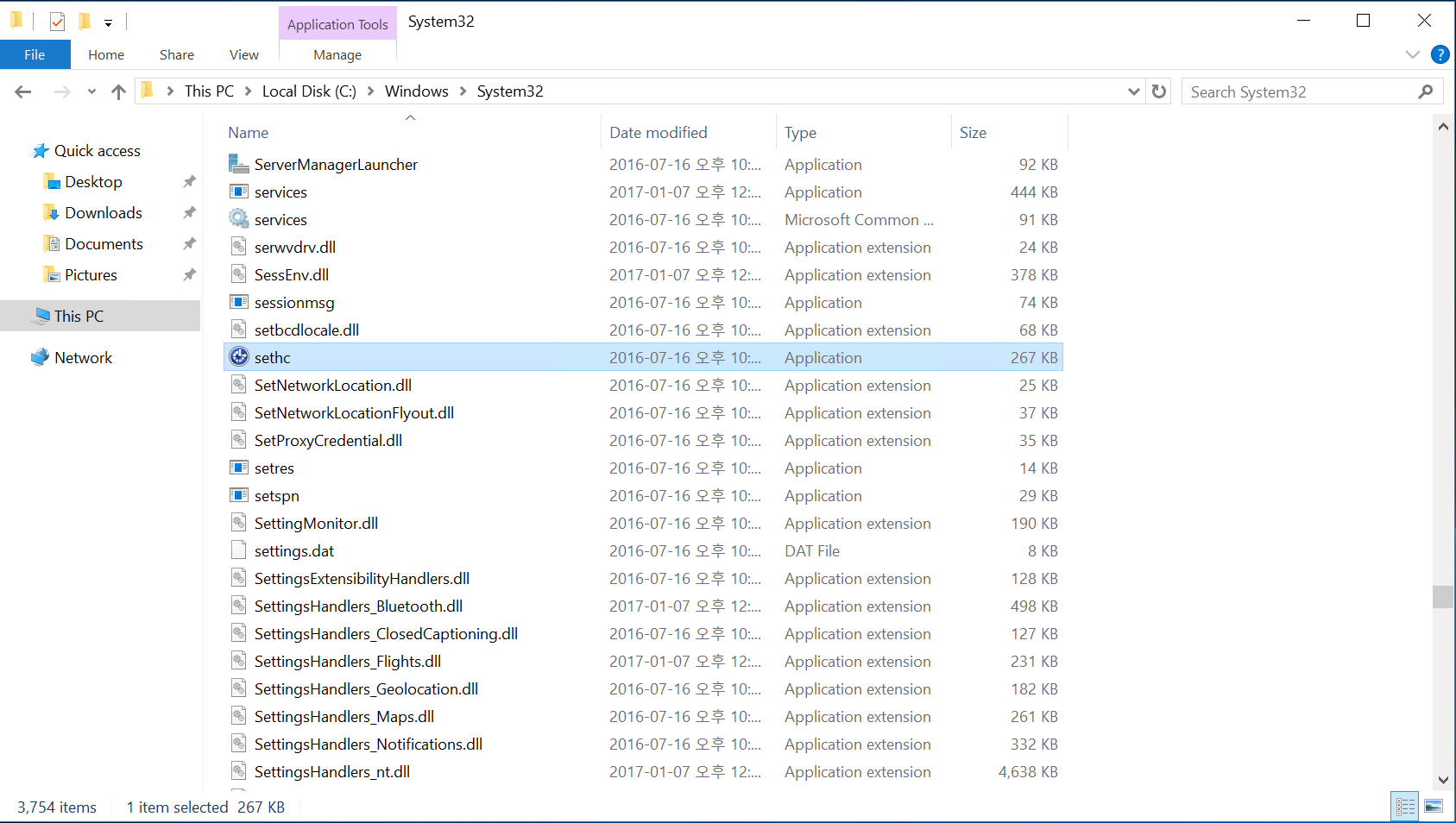Screen dimensions: 1456x823
Task: Click the services gear icon (Microsoft Common)
Action: click(239, 218)
